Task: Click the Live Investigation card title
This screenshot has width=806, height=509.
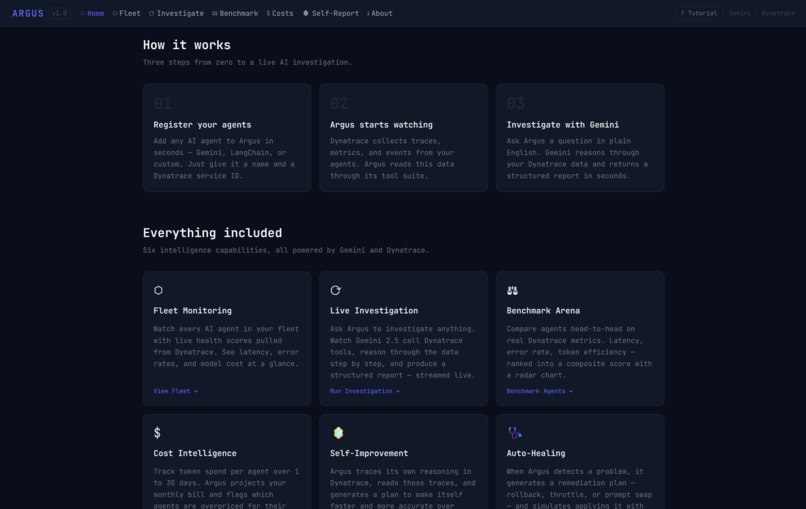Action: point(374,311)
